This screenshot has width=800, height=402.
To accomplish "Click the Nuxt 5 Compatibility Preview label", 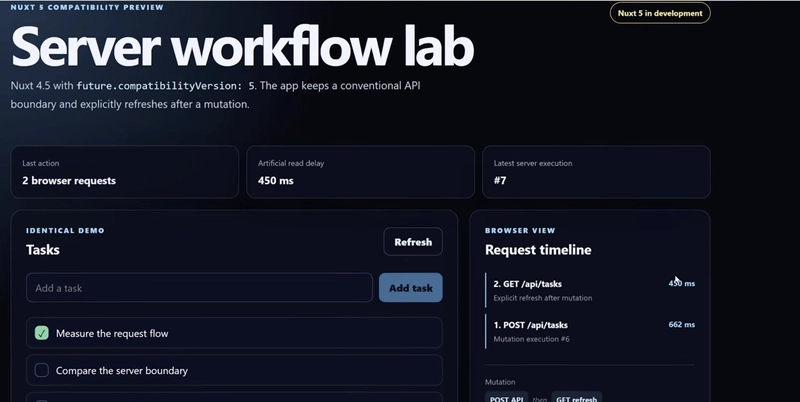I will pyautogui.click(x=87, y=7).
